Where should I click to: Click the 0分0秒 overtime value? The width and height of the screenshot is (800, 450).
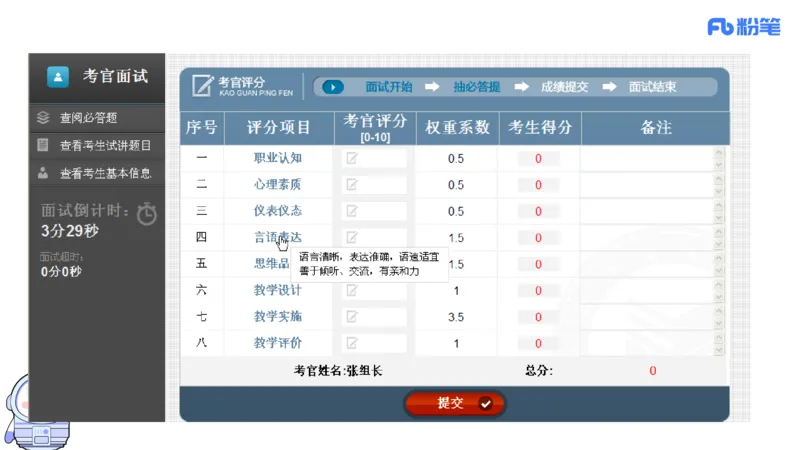tap(61, 271)
